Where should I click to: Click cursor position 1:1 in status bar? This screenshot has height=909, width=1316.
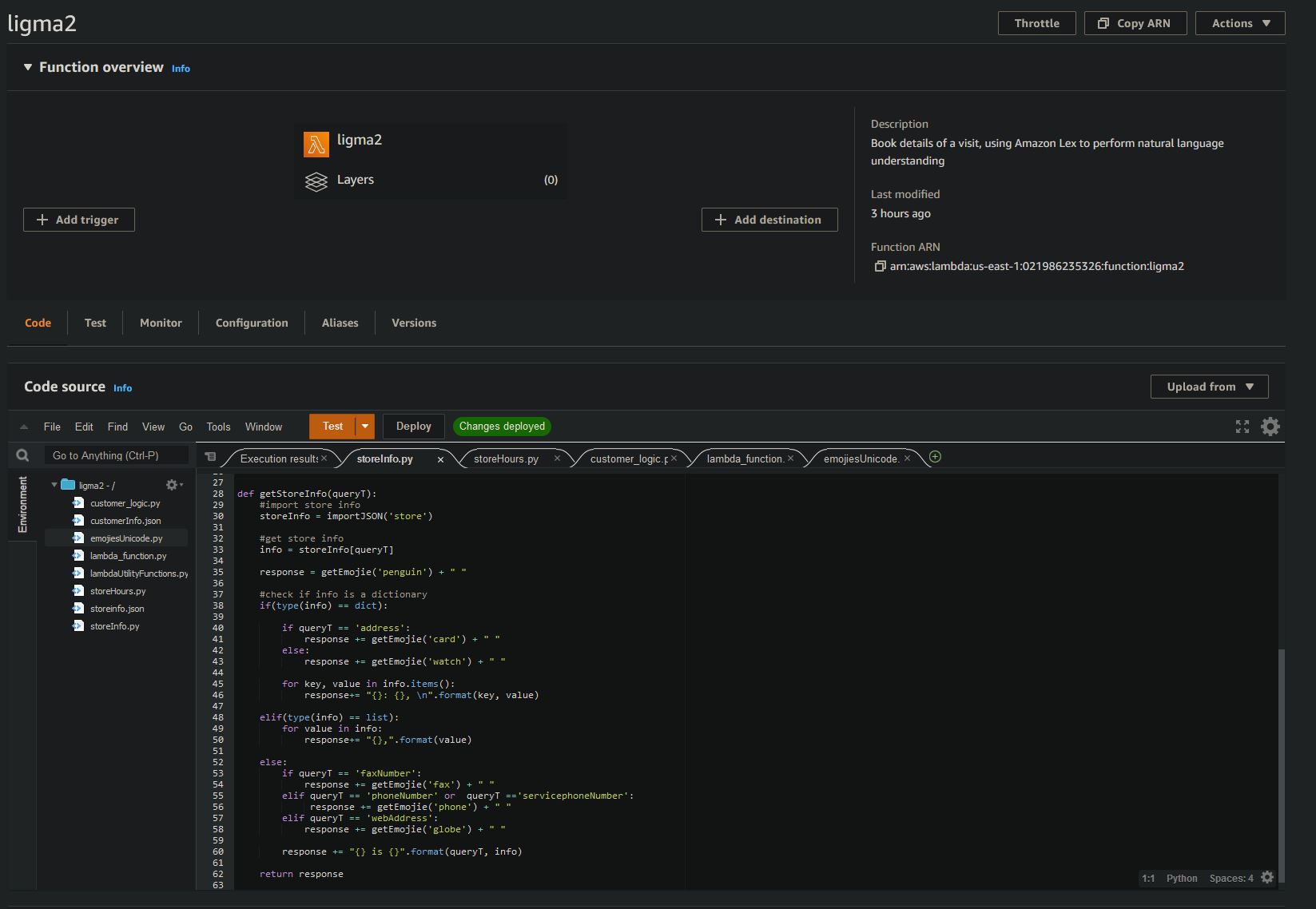[1148, 878]
